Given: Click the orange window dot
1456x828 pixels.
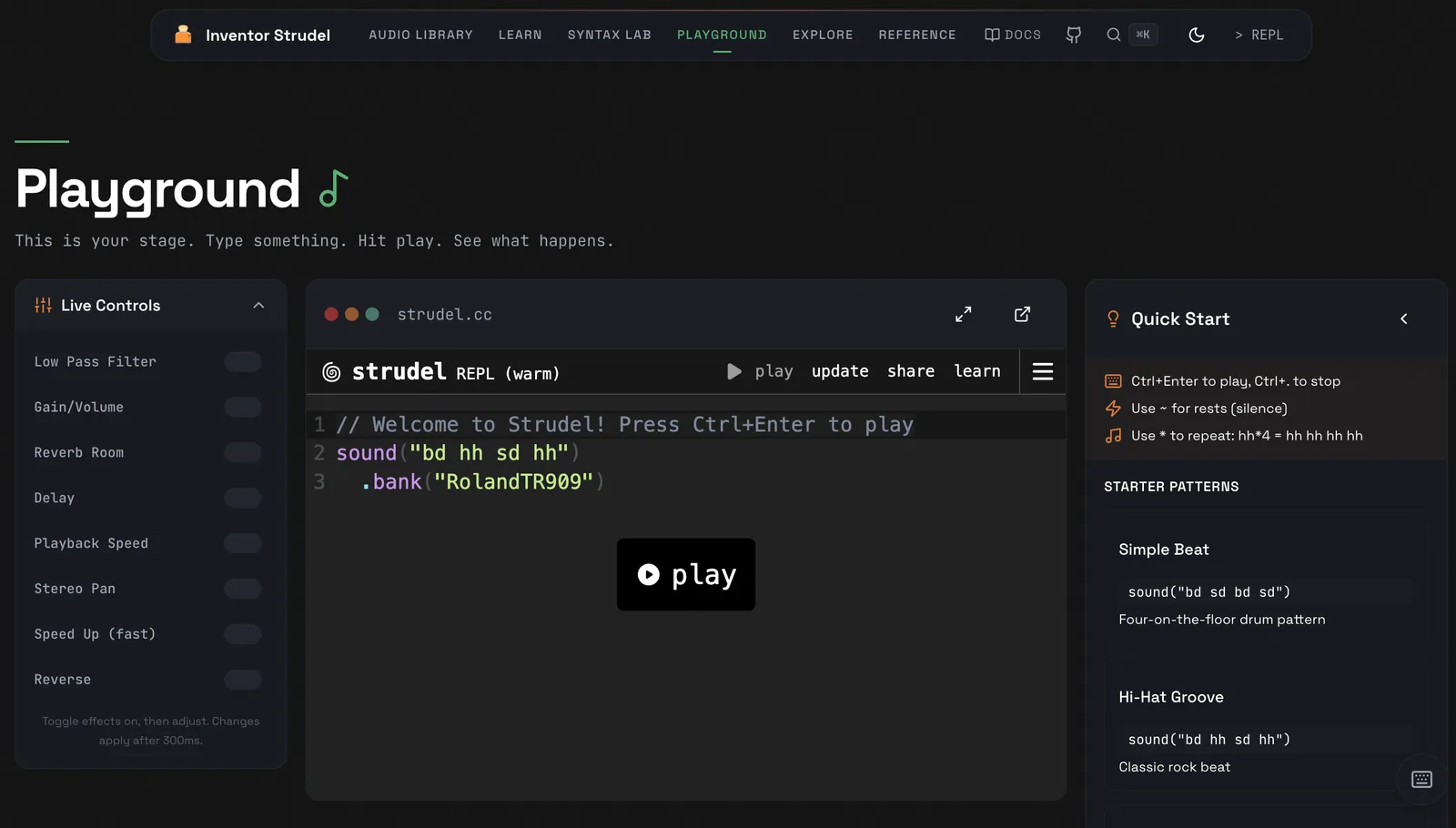Looking at the screenshot, I should click(x=351, y=314).
